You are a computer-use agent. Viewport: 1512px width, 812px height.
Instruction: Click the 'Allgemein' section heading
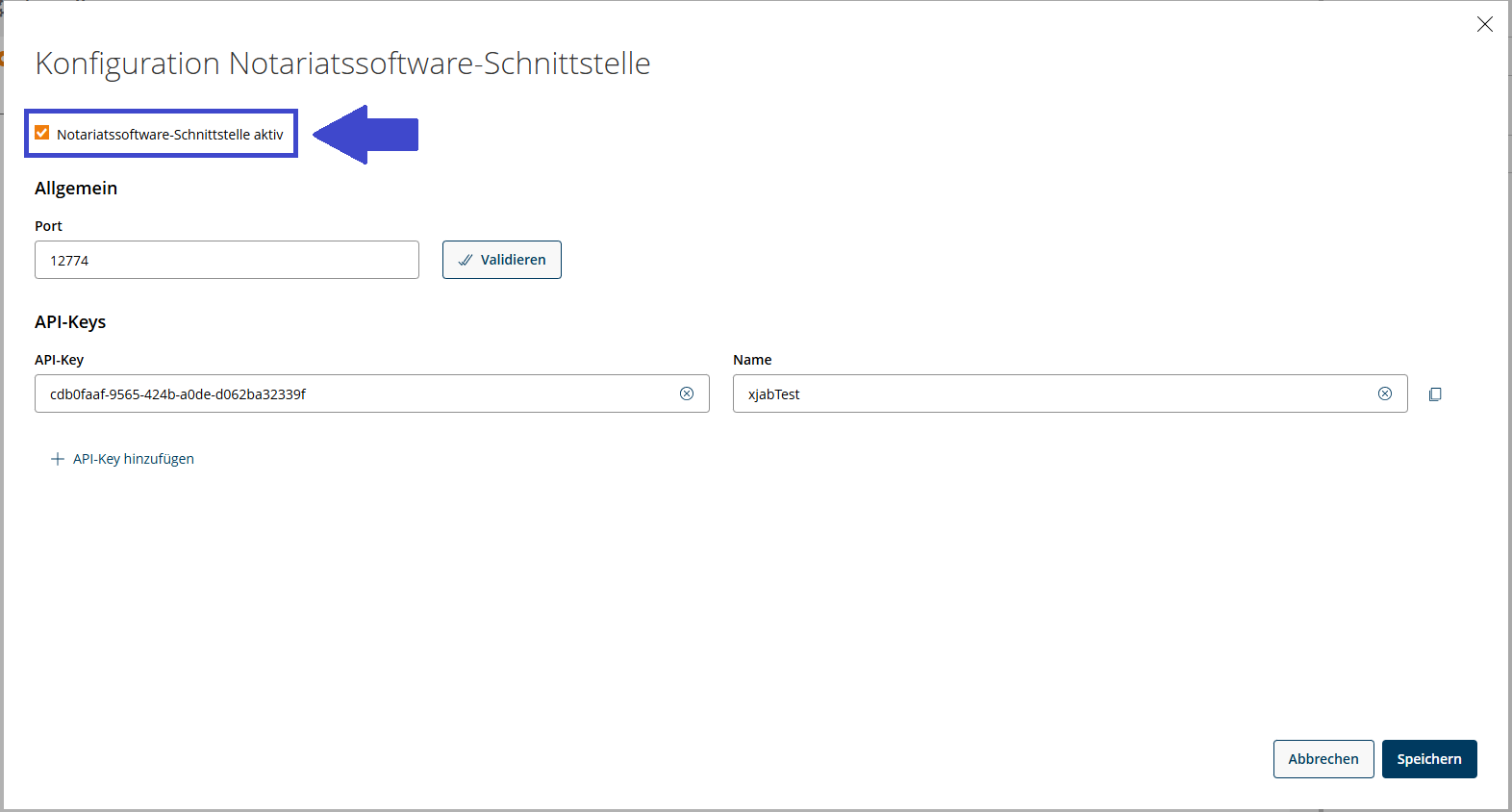(x=76, y=189)
